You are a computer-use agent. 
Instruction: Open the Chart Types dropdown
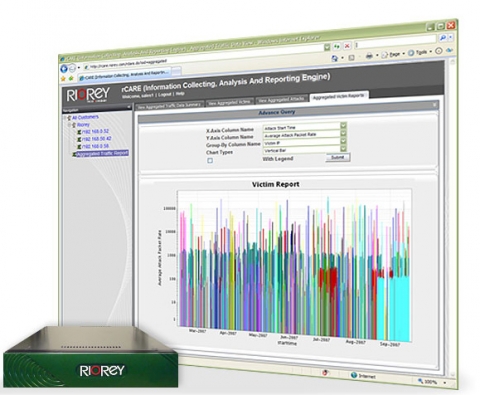(x=343, y=149)
